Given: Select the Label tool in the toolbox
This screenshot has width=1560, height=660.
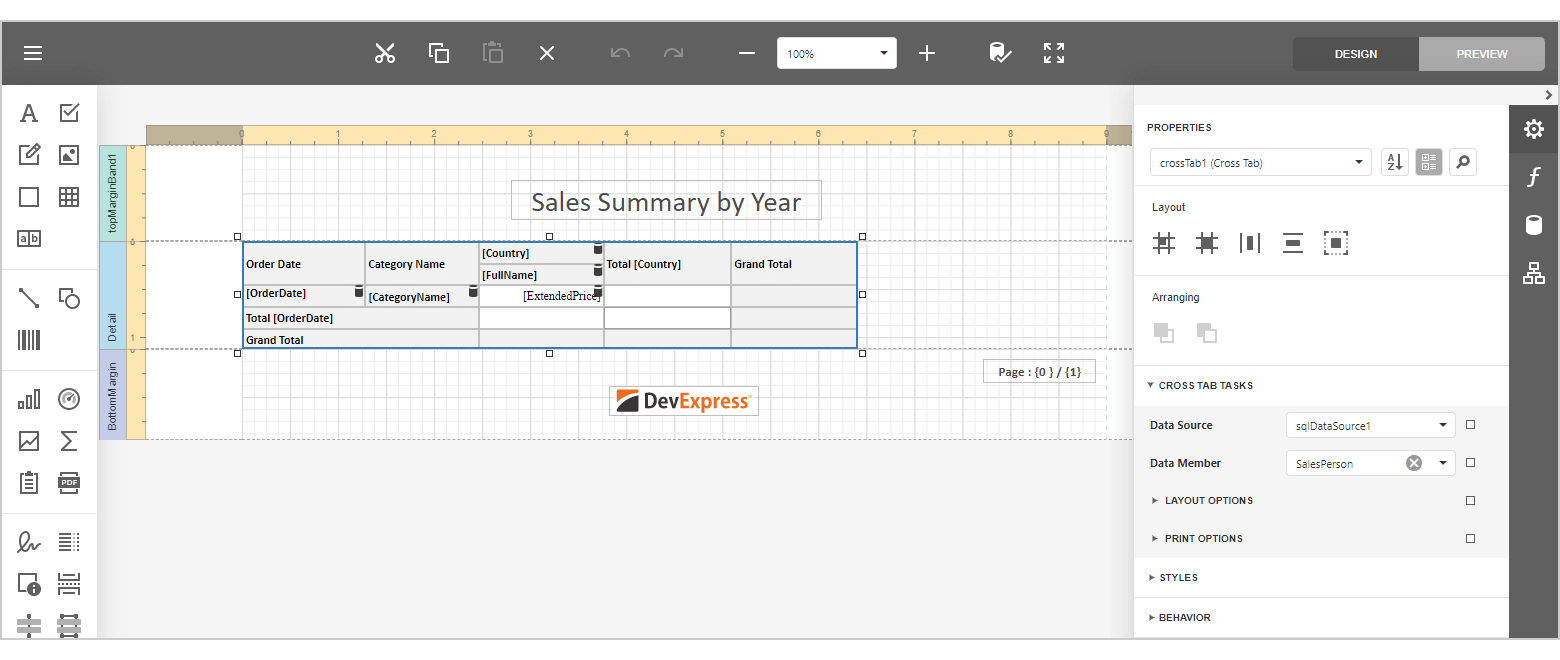Looking at the screenshot, I should click(x=28, y=112).
